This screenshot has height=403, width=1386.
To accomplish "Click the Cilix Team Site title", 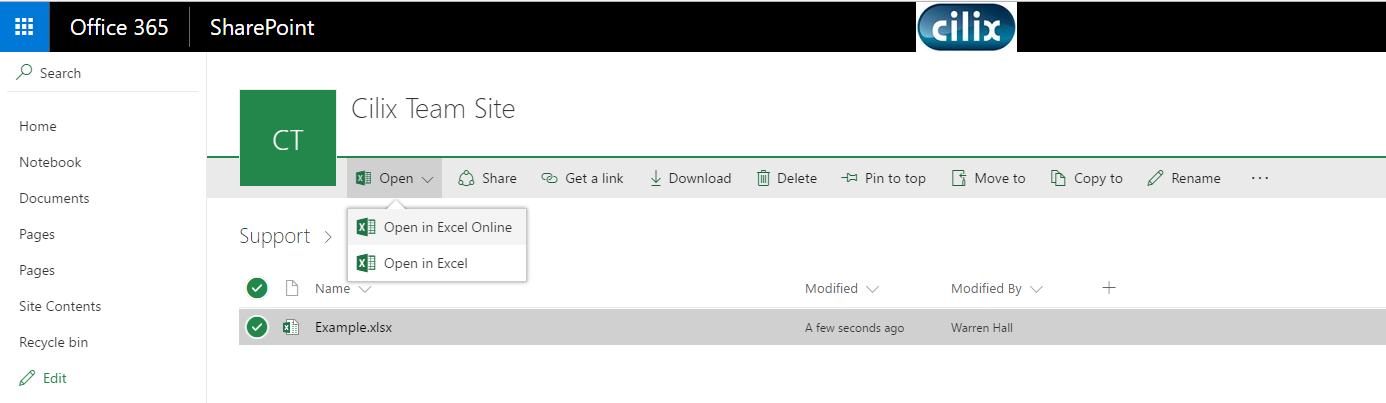I will tap(433, 108).
